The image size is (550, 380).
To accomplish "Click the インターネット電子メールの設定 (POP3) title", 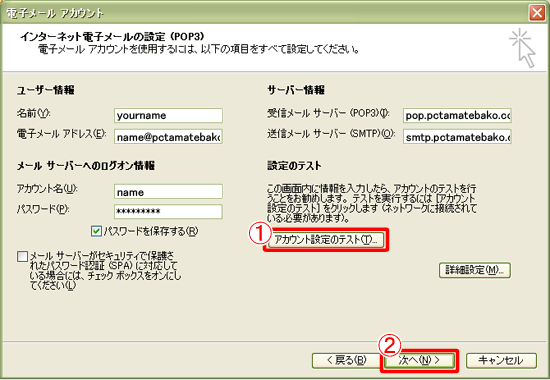I will click(112, 36).
